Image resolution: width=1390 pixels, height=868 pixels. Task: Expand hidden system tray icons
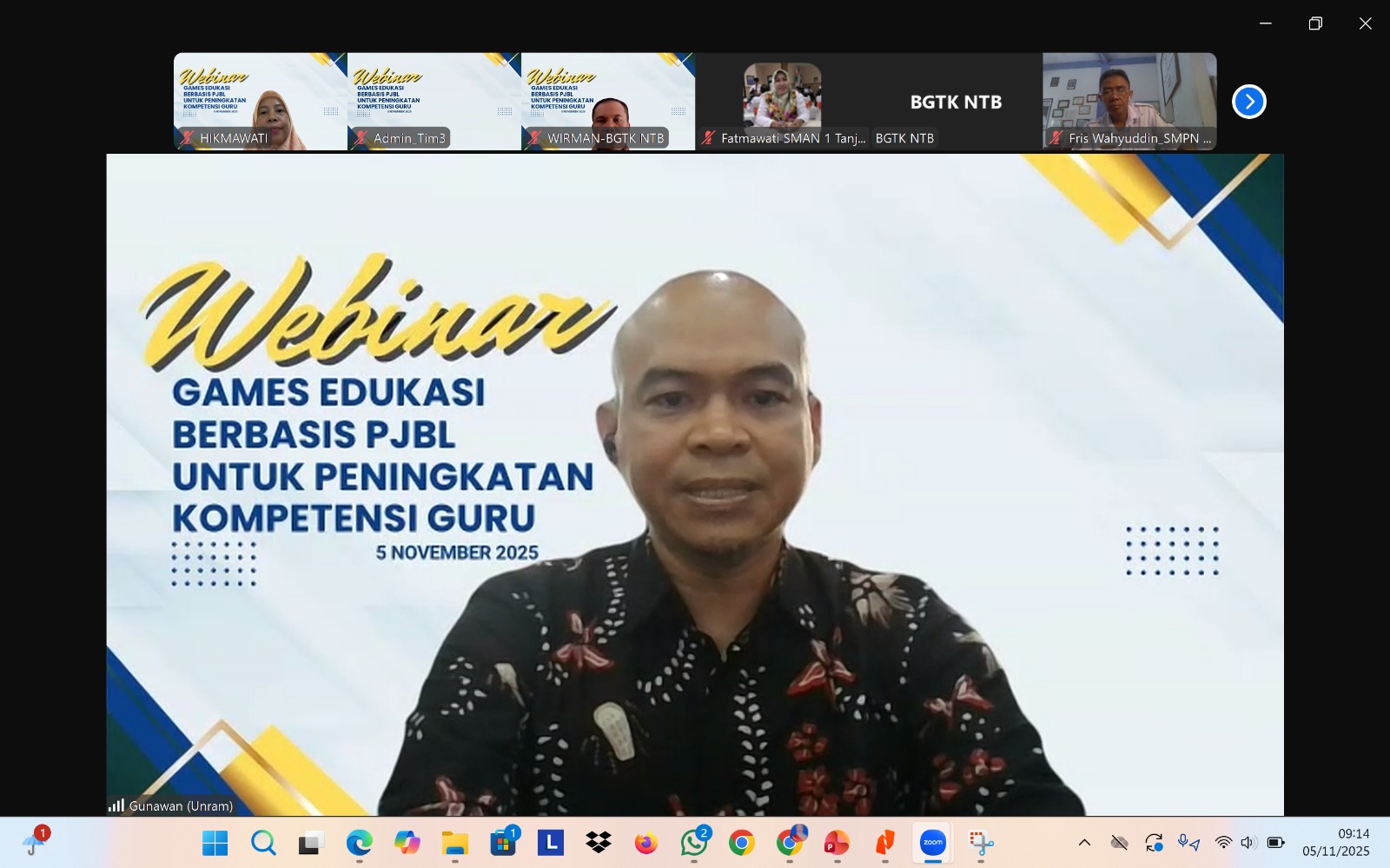click(x=1084, y=843)
